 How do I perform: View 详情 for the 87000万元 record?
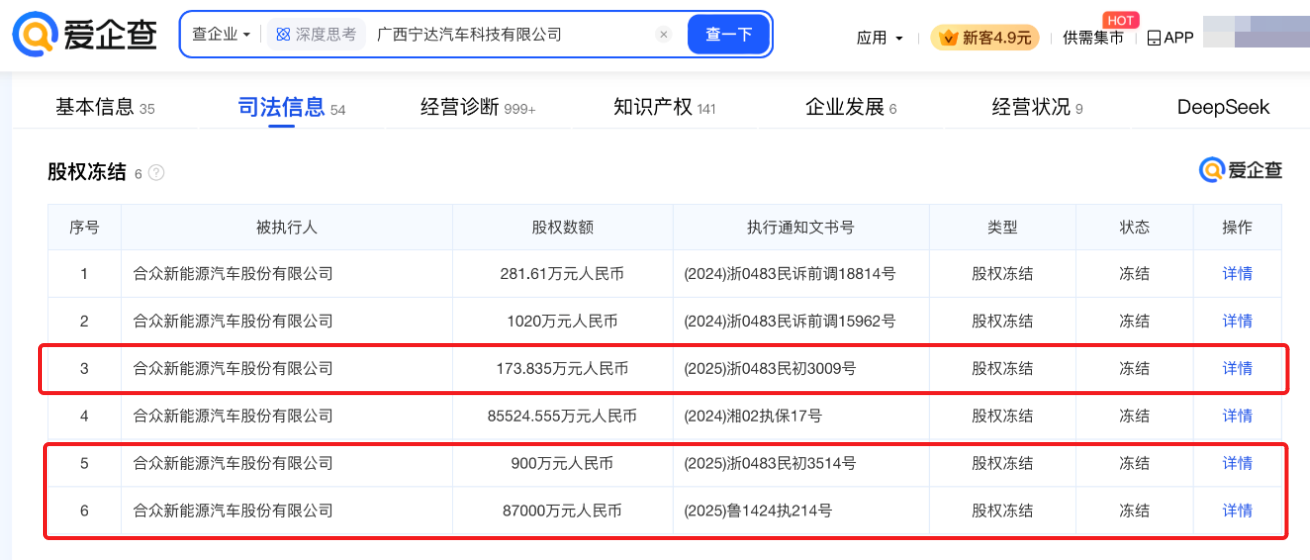point(1237,511)
